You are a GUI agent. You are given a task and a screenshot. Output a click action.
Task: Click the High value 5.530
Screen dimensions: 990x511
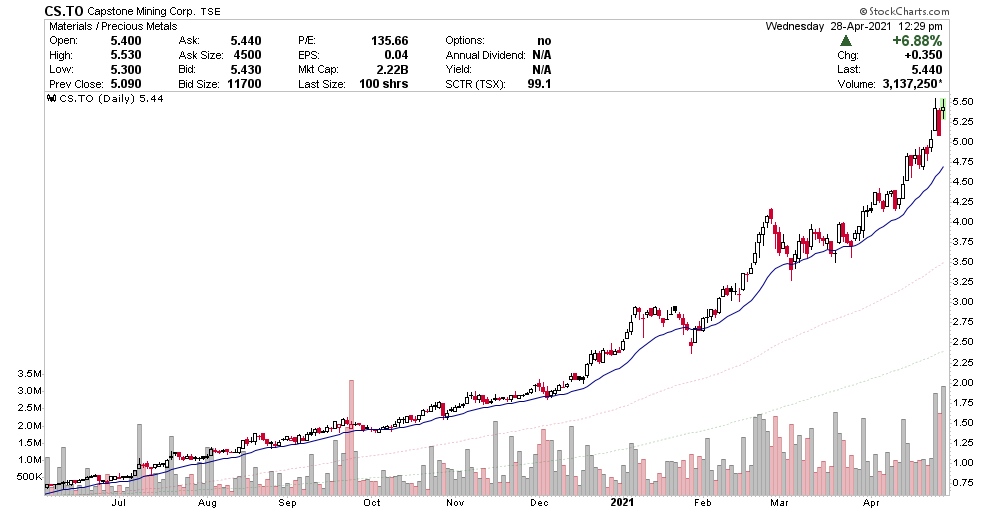[126, 55]
